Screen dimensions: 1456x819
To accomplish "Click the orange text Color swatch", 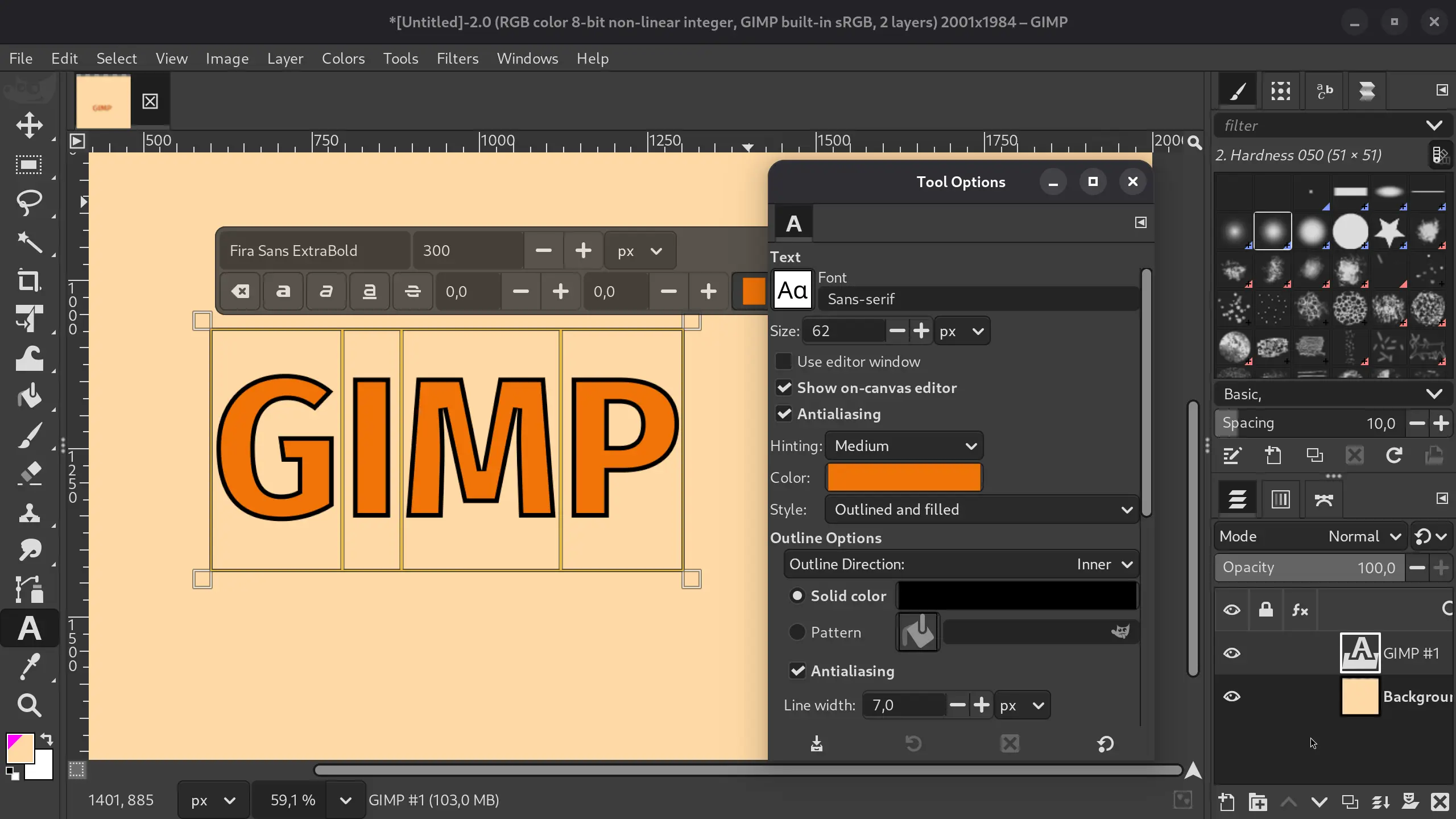I will (904, 477).
